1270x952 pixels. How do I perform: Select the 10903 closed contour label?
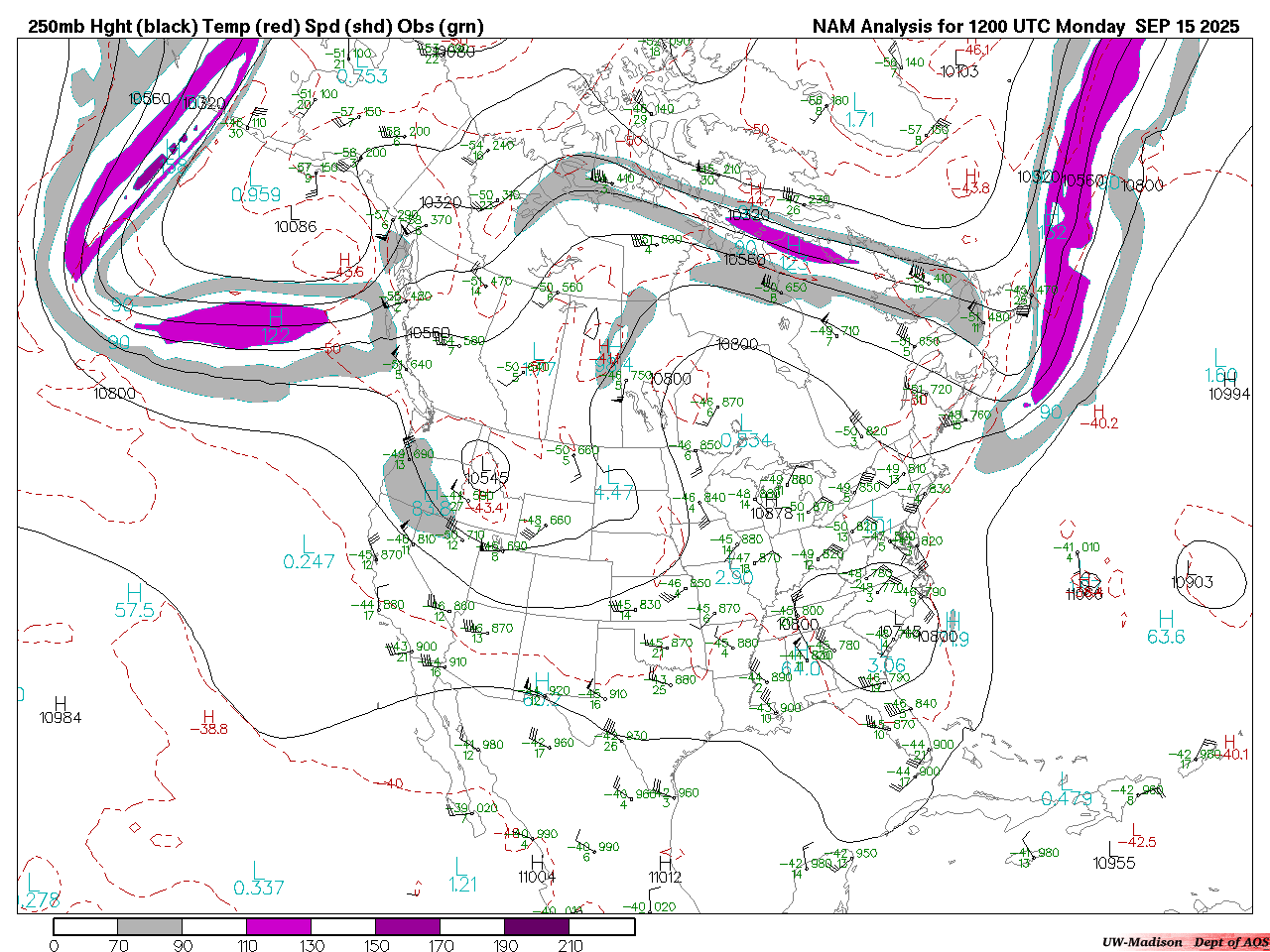[x=1192, y=582]
